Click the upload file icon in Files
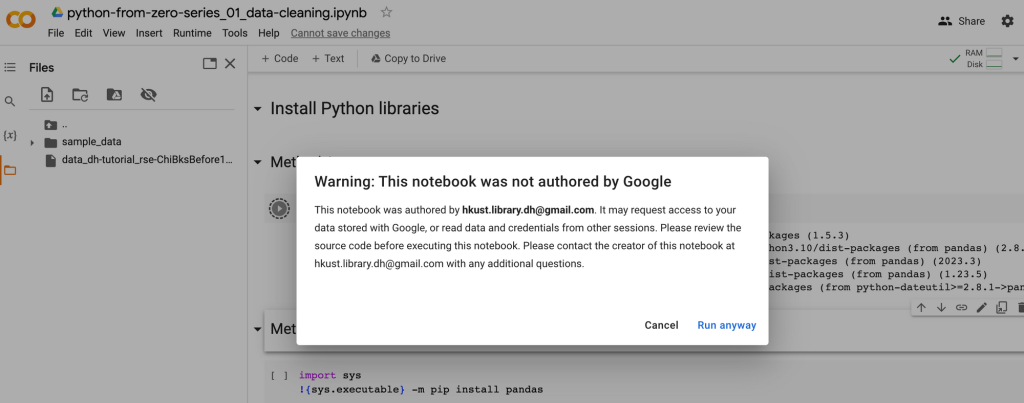This screenshot has width=1024, height=403. click(x=47, y=95)
